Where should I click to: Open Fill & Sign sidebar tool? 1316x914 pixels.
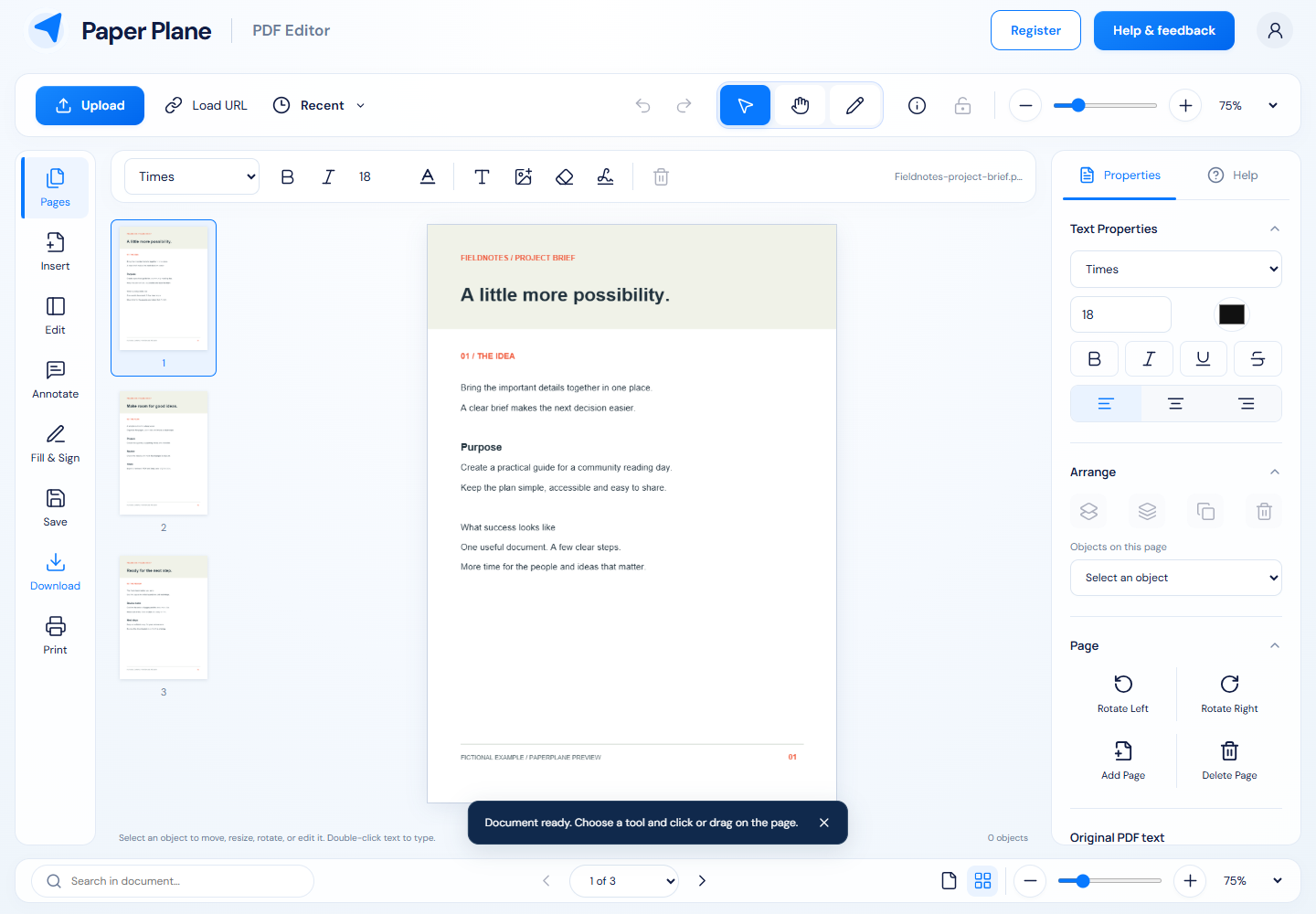[x=56, y=444]
